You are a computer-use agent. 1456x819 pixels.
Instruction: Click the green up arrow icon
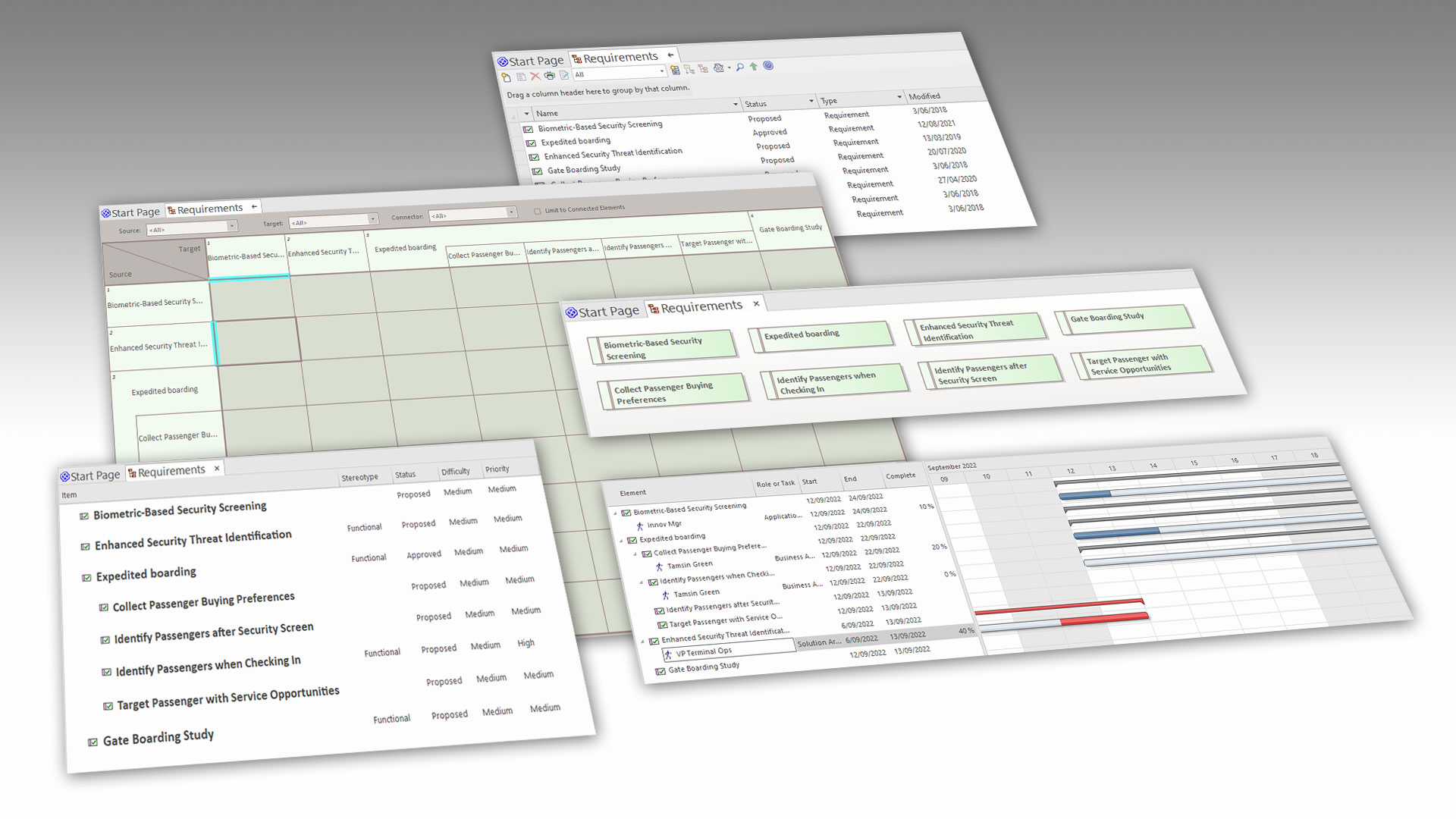pyautogui.click(x=754, y=66)
